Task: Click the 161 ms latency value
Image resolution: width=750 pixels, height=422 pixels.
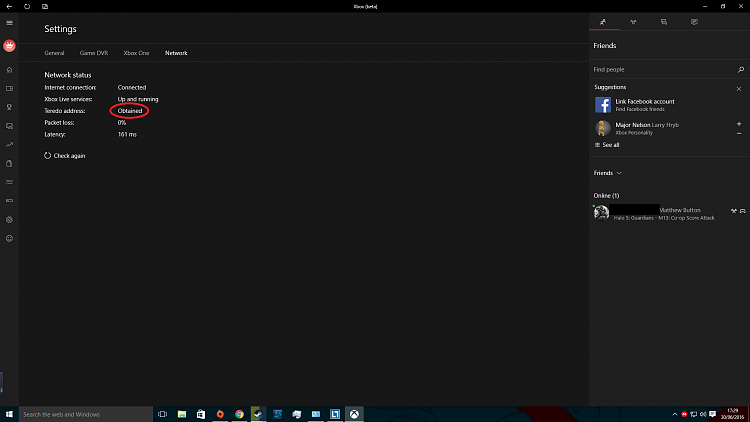Action: 127,134
